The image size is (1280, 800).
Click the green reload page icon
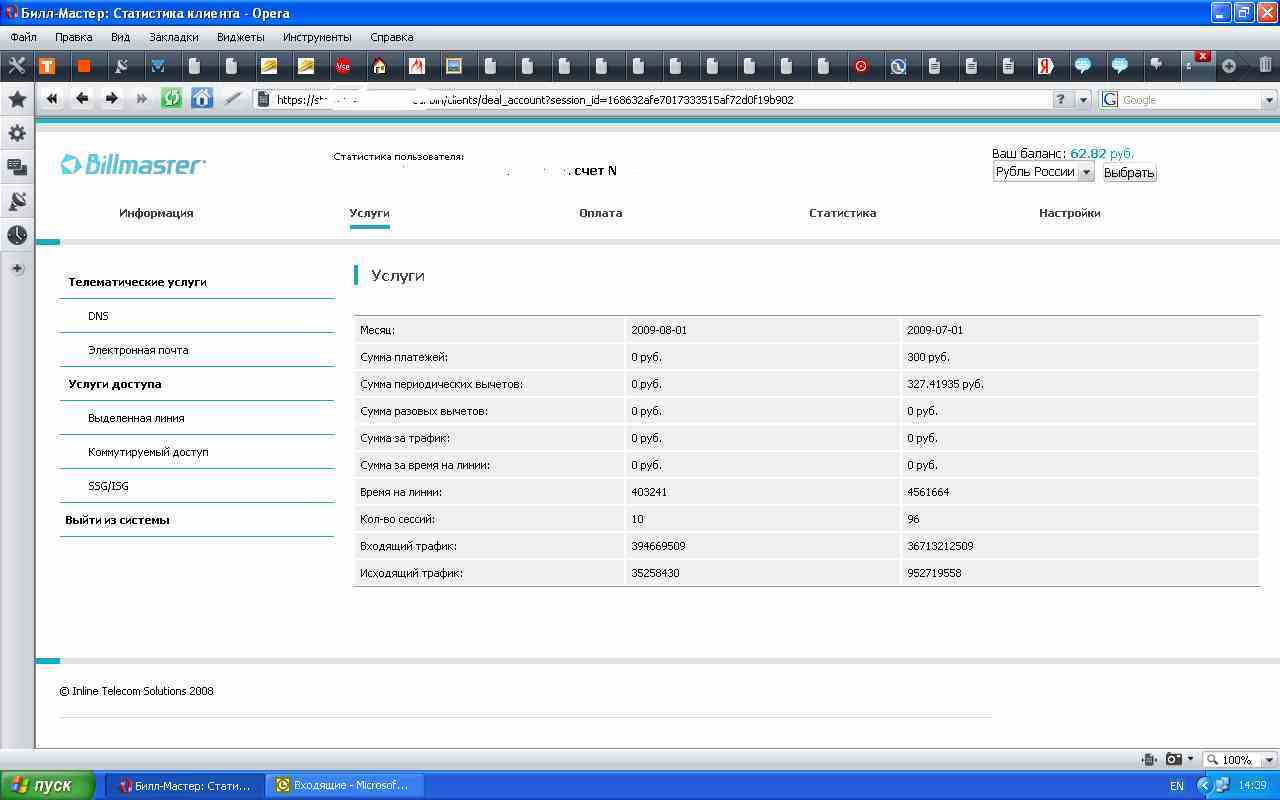point(171,98)
